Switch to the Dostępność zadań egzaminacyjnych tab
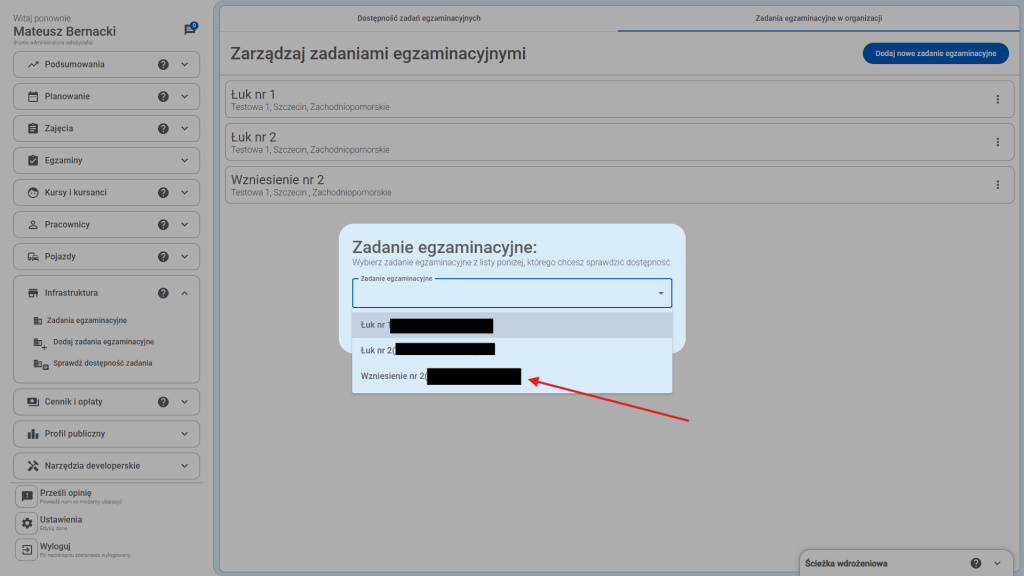Image resolution: width=1024 pixels, height=576 pixels. click(x=418, y=18)
